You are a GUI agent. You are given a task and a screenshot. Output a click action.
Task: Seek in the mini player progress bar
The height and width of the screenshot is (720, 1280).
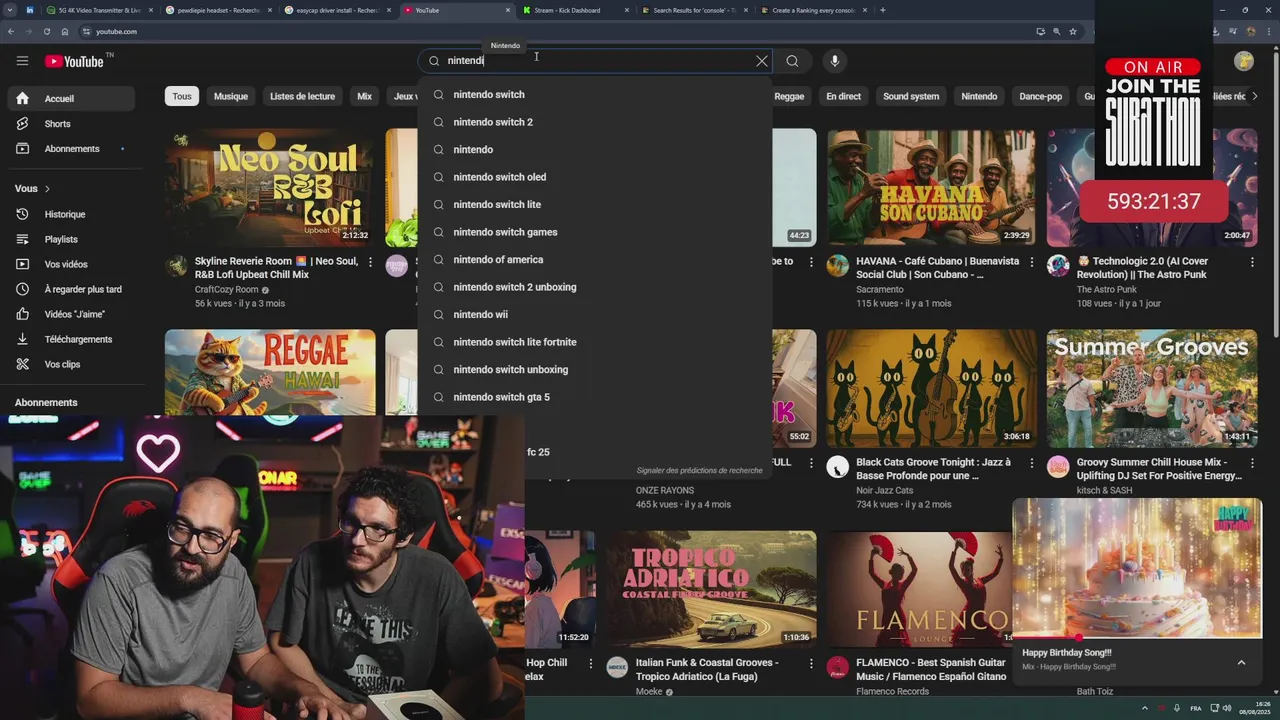tap(1137, 638)
